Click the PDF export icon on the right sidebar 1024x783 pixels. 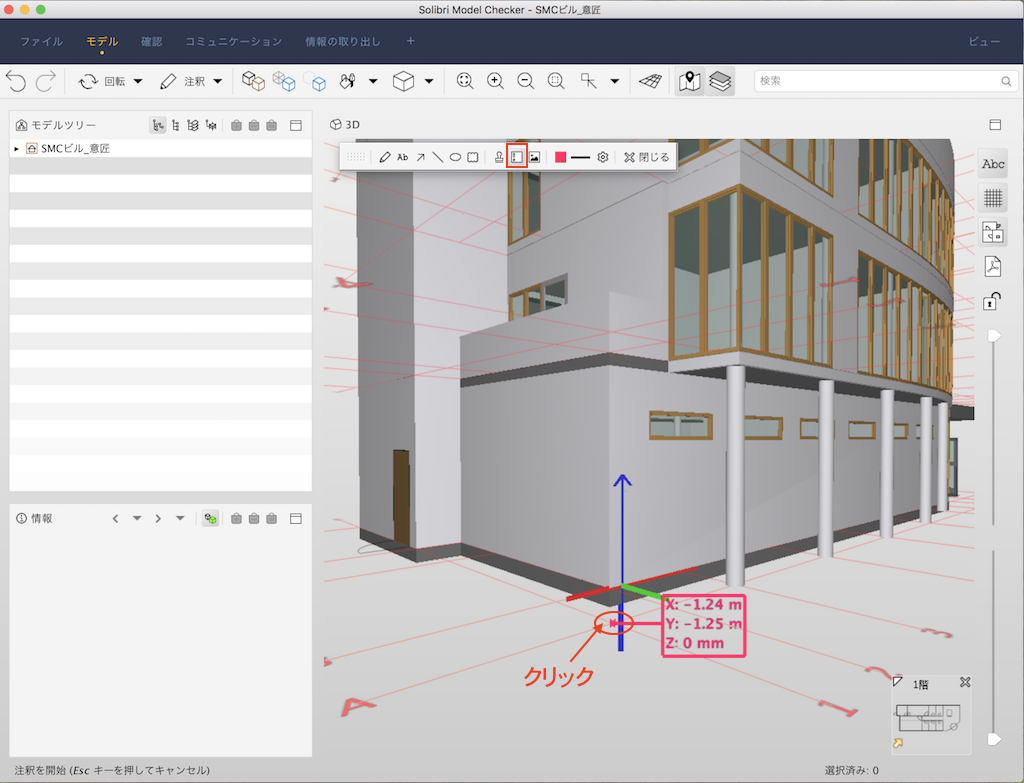[x=992, y=266]
